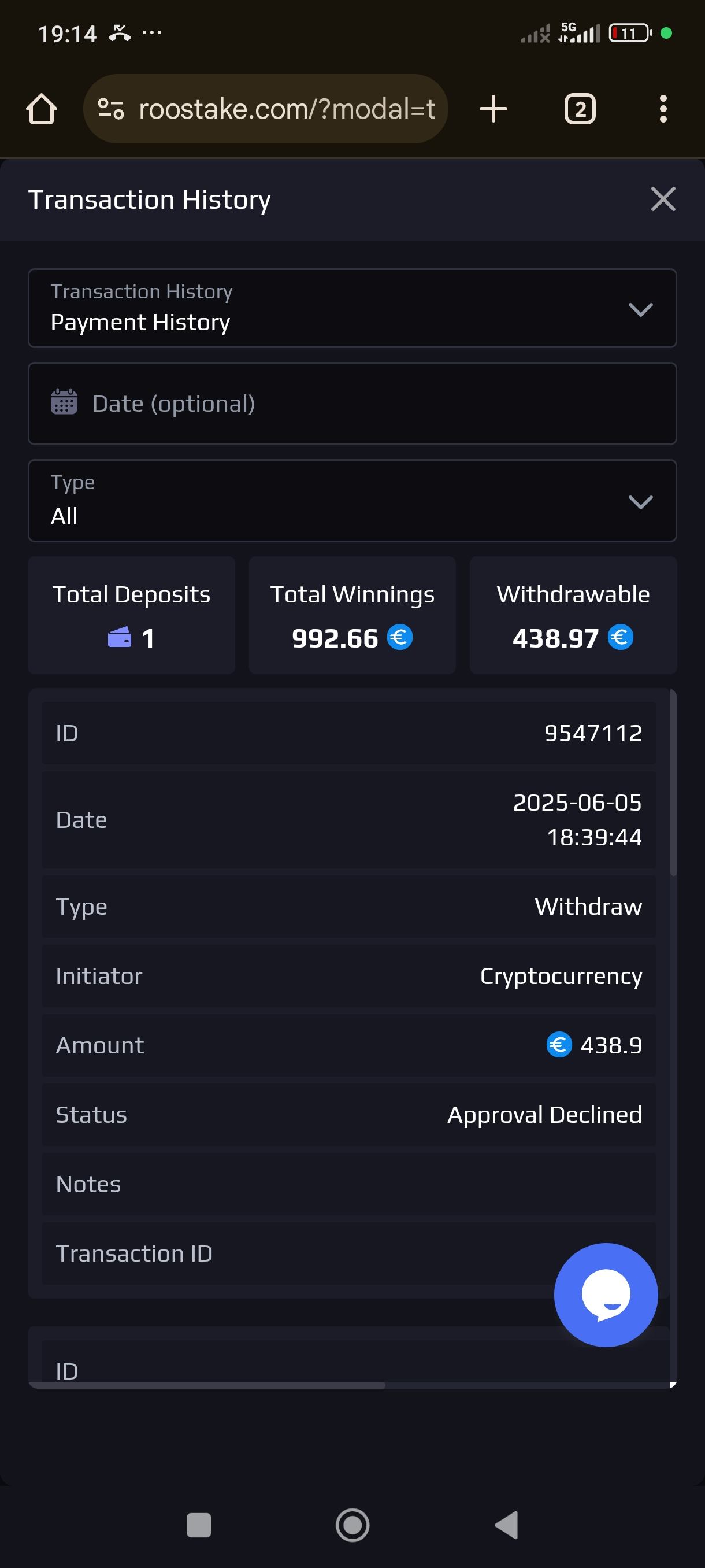
Task: Tap the roostake.com address bar
Action: click(x=286, y=109)
